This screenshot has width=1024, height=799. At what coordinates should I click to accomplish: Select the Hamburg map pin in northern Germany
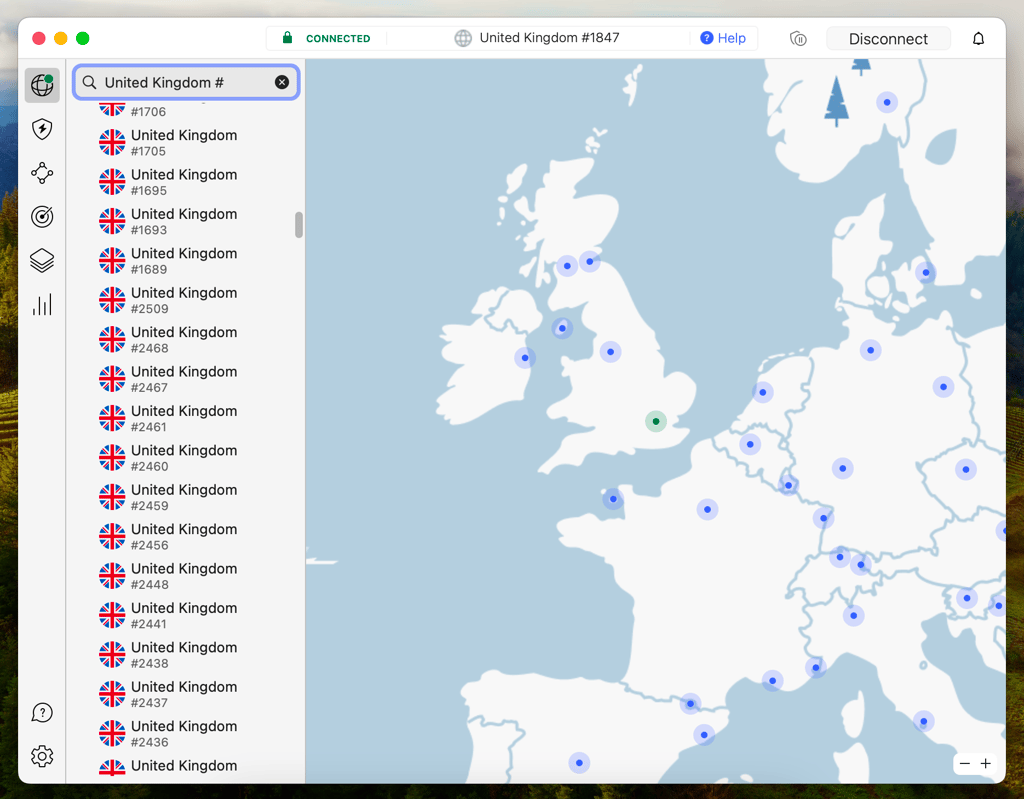click(871, 350)
